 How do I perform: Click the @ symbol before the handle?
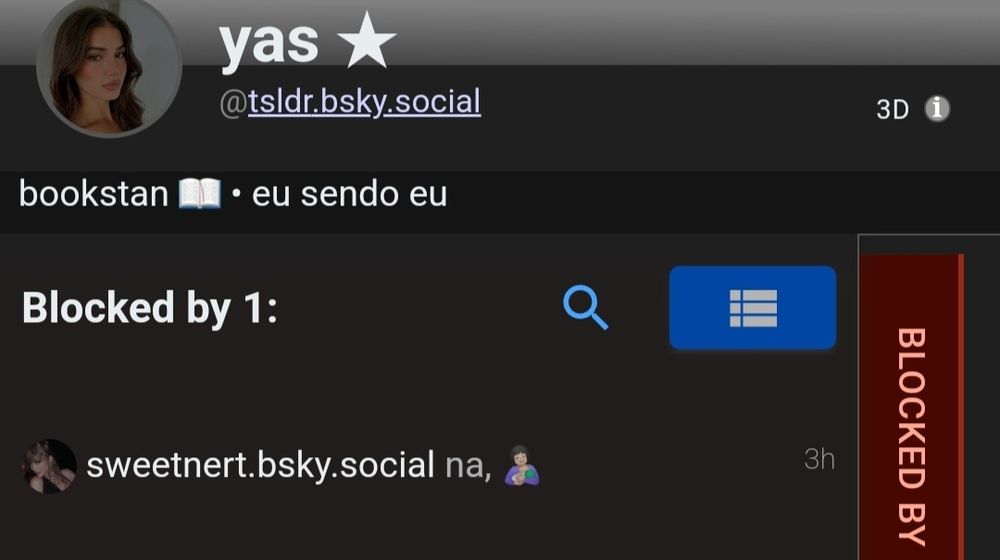[x=233, y=103]
